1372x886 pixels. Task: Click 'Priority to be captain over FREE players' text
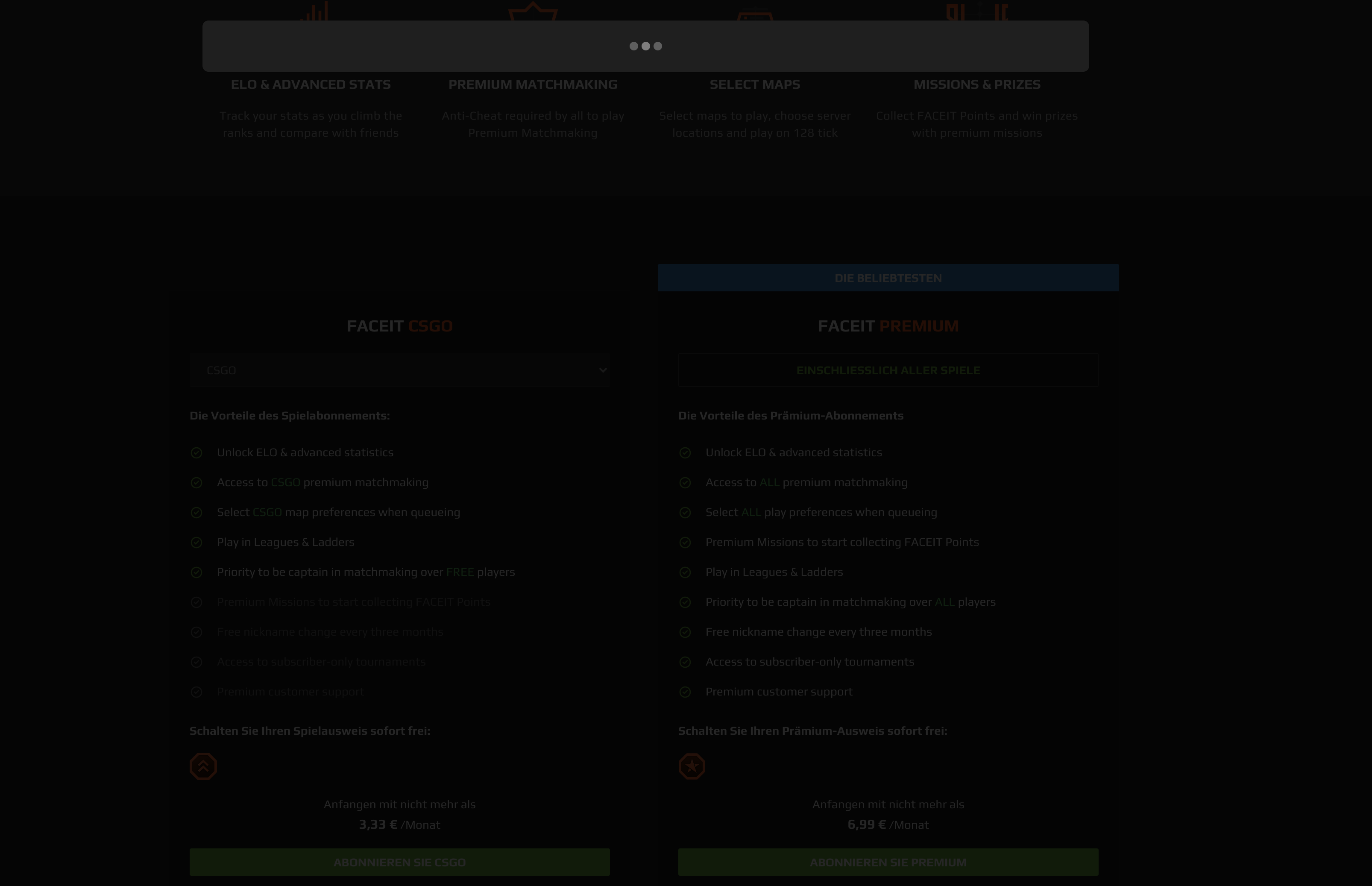coord(366,572)
